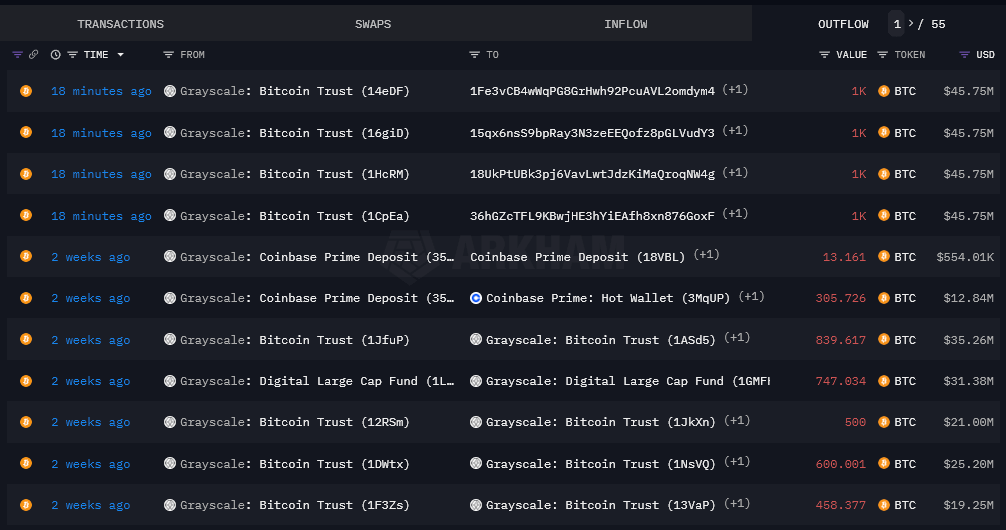Open the USD column filter

tap(964, 55)
